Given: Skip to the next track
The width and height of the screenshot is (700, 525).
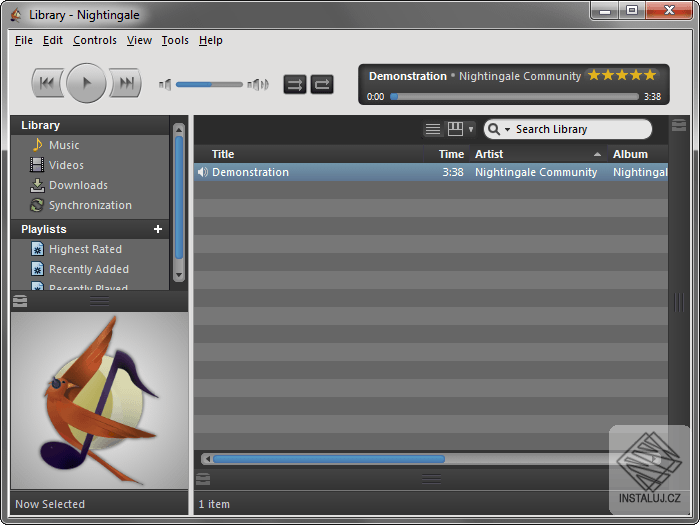Looking at the screenshot, I should click(126, 83).
